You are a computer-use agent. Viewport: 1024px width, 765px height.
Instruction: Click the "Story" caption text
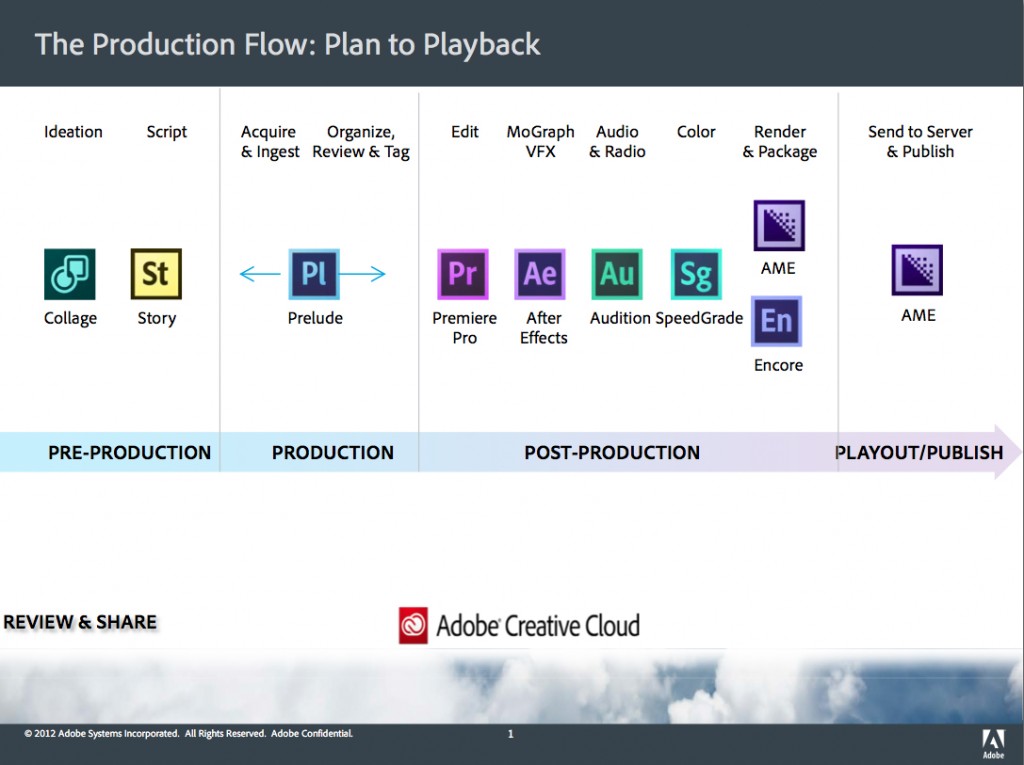coord(157,319)
